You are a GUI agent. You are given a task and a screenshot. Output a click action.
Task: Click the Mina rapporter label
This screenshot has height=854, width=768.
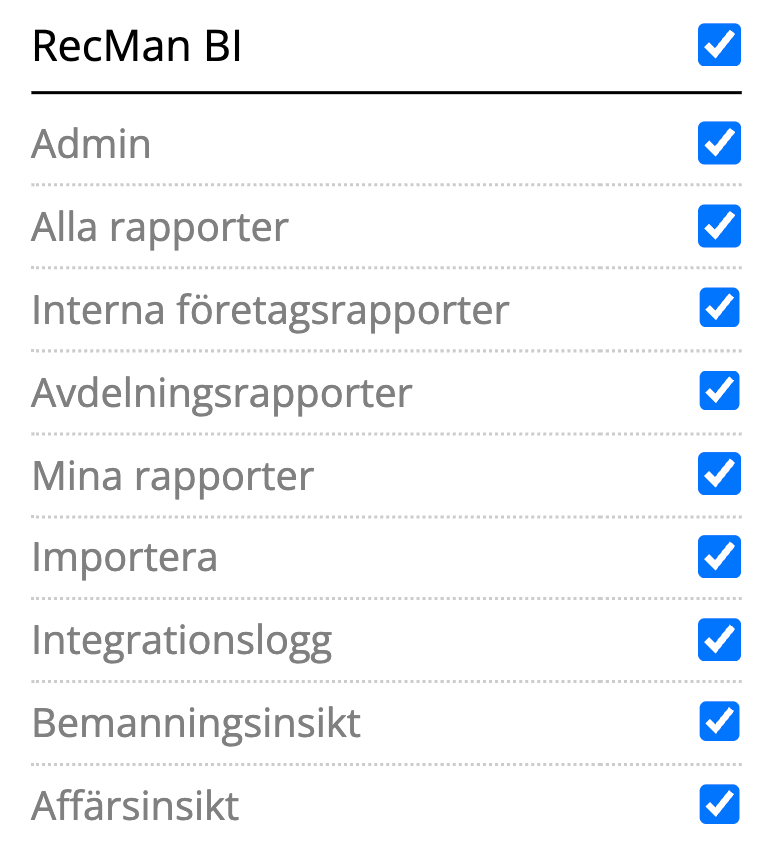172,475
